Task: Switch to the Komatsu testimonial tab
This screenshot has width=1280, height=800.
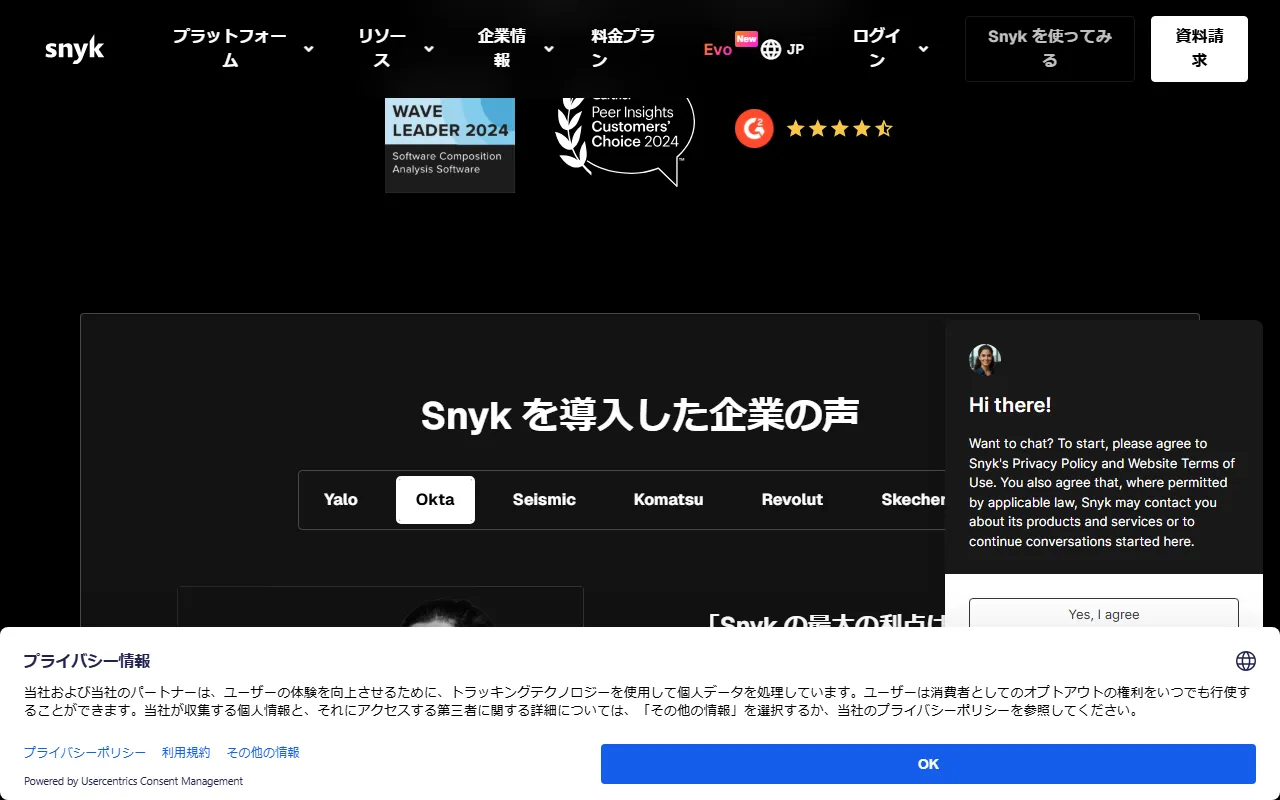Action: (x=668, y=499)
